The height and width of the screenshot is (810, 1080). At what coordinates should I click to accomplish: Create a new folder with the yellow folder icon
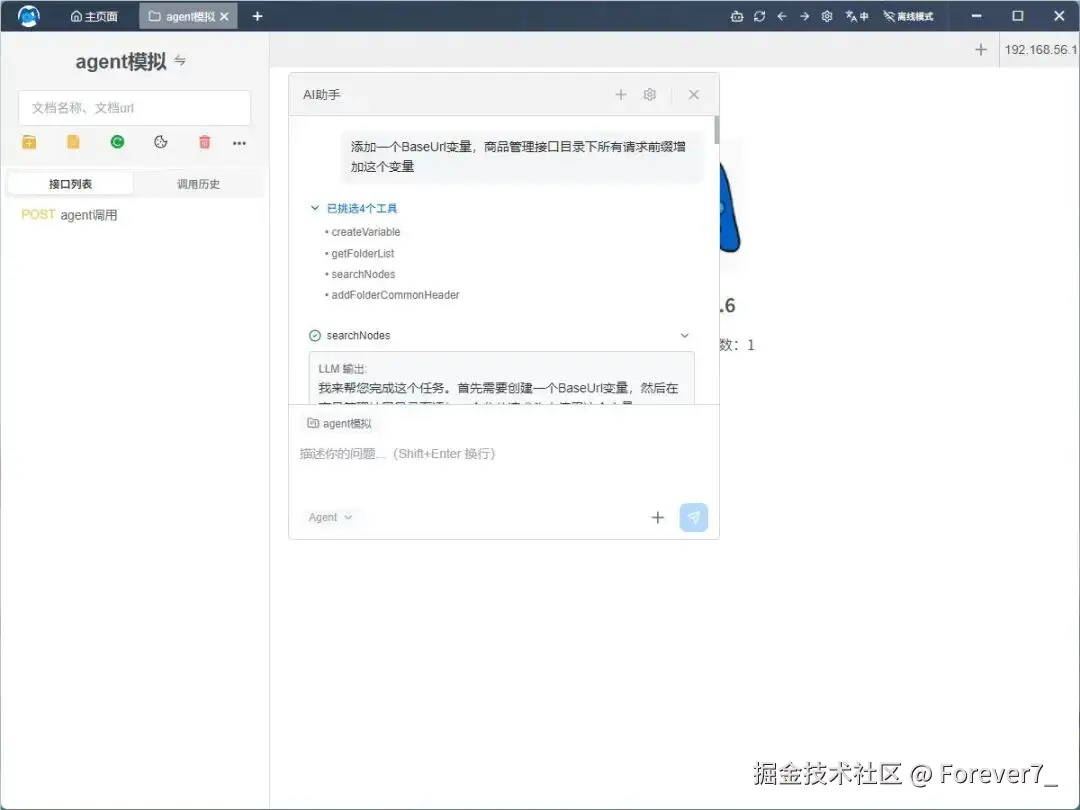coord(28,142)
